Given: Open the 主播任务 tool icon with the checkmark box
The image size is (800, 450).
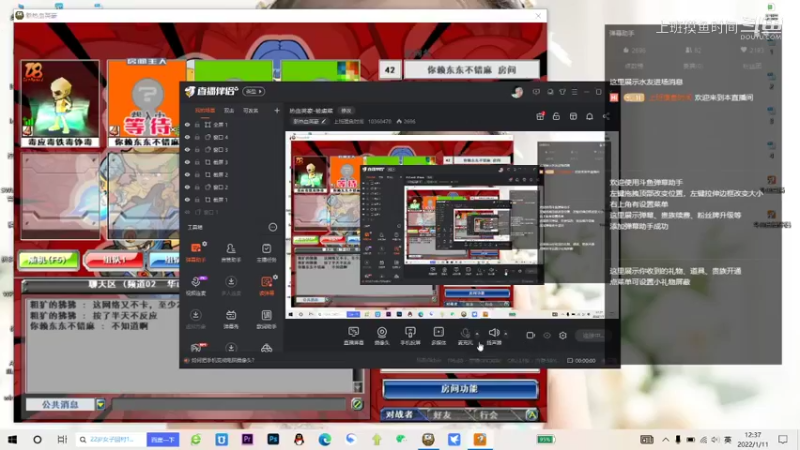Looking at the screenshot, I should point(266,249).
